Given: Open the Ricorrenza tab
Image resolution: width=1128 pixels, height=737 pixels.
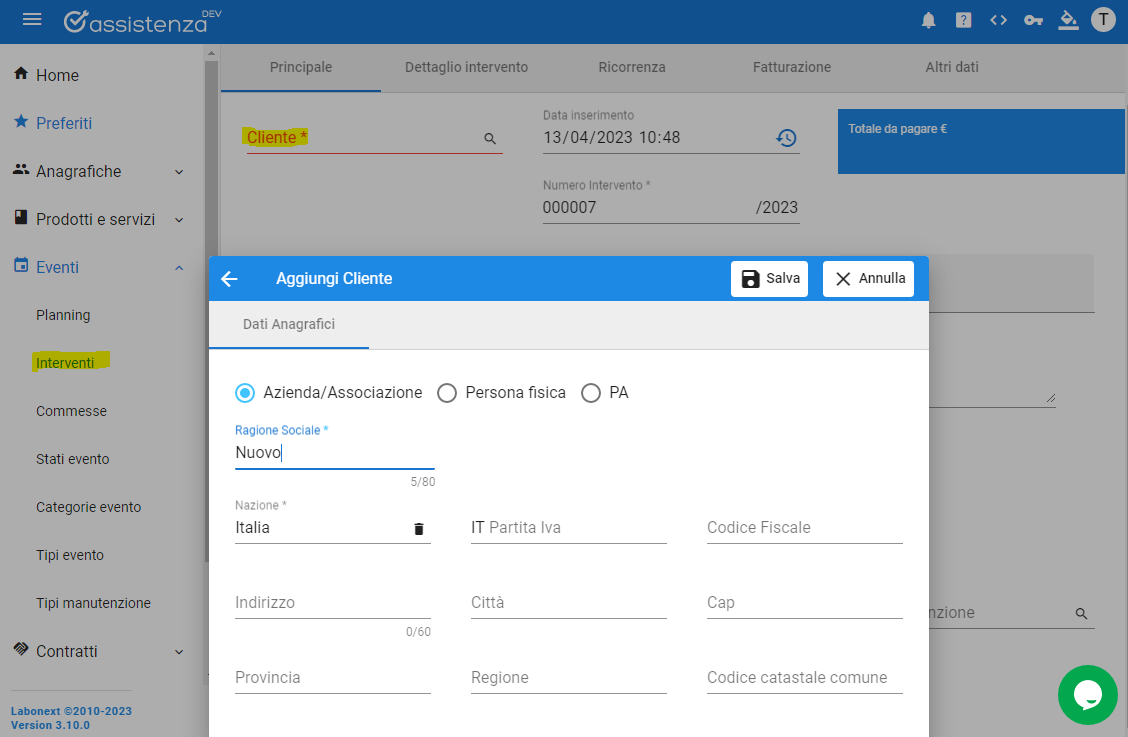Looking at the screenshot, I should (x=632, y=67).
